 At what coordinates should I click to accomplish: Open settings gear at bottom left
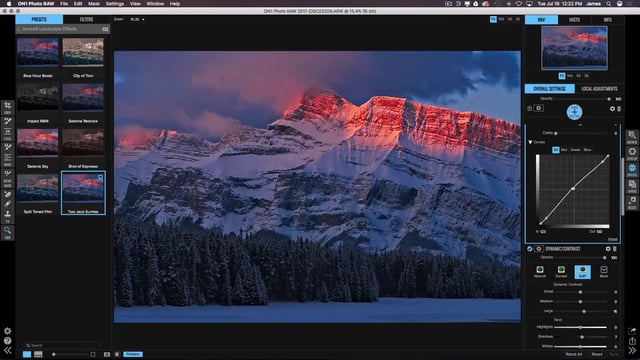tap(7, 331)
